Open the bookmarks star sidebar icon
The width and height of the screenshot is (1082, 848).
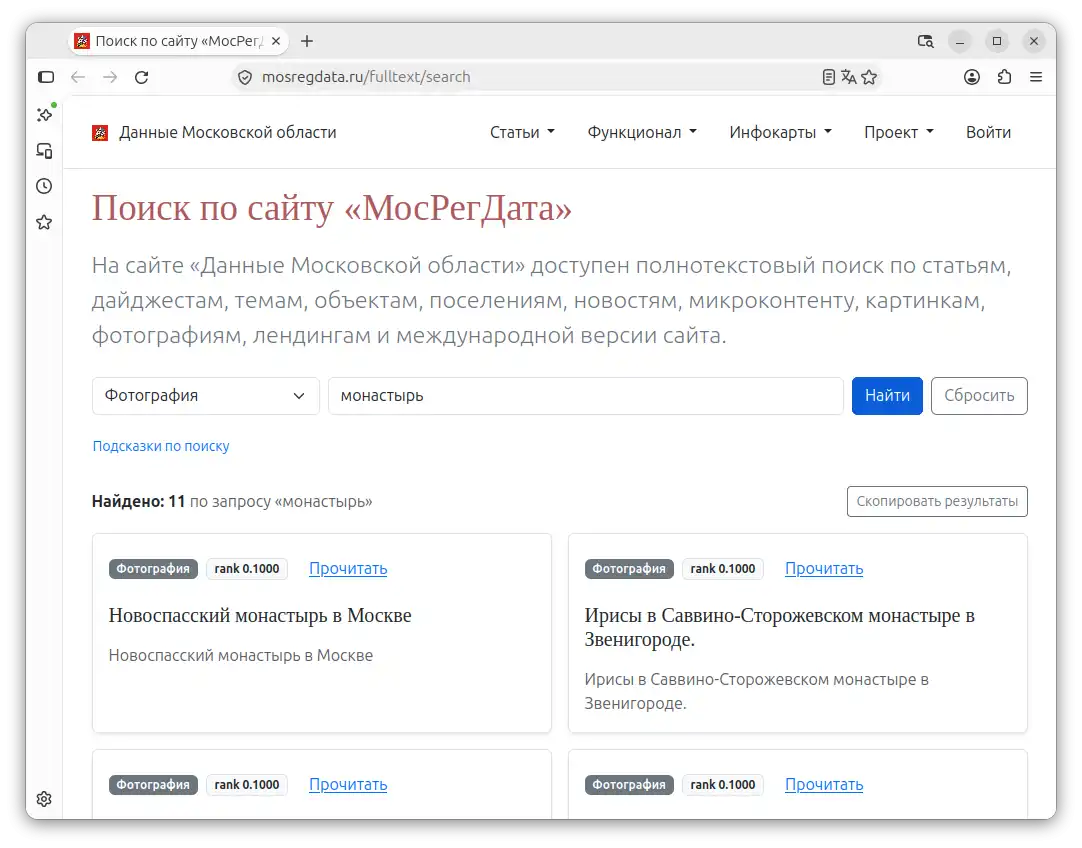click(44, 222)
